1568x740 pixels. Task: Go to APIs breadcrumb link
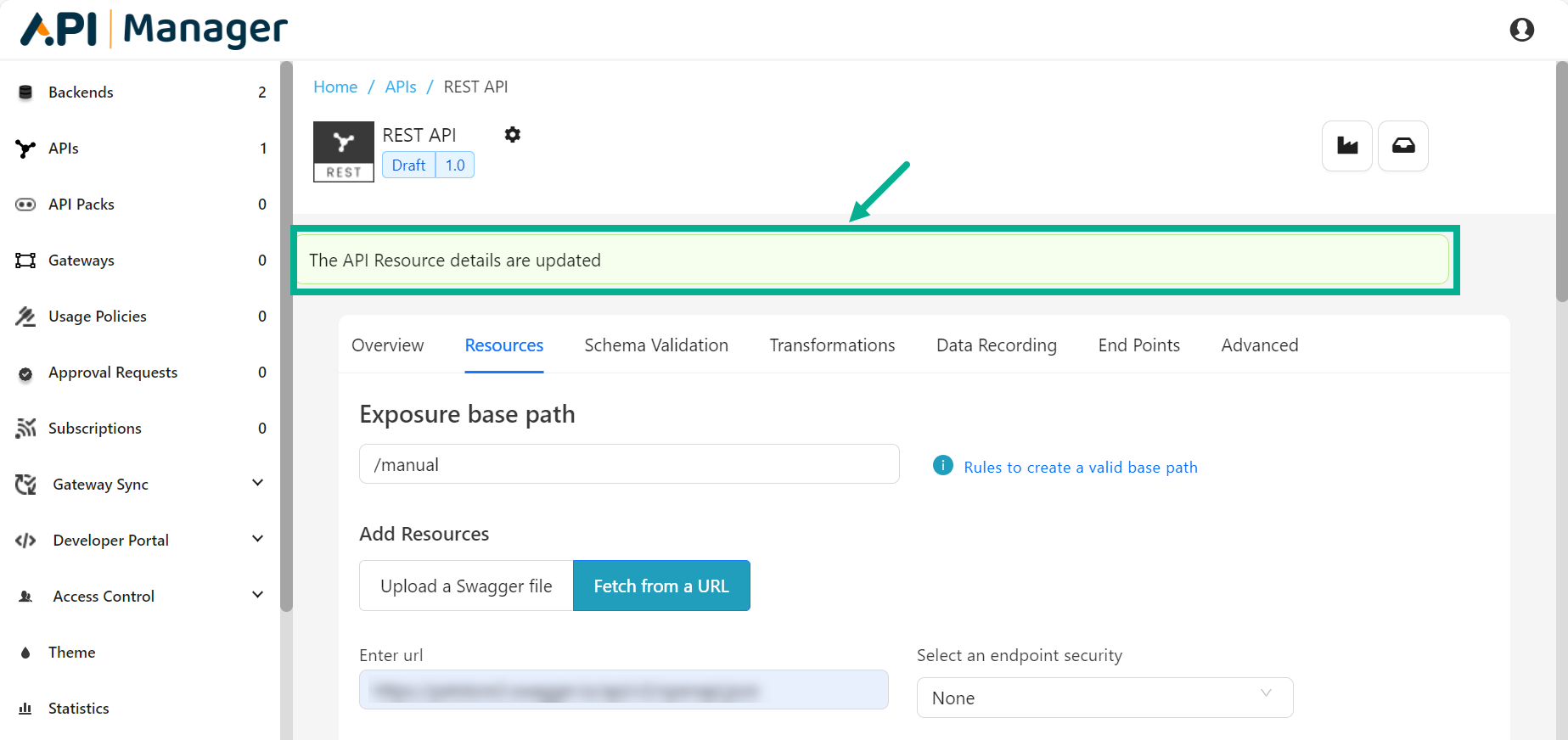point(400,87)
